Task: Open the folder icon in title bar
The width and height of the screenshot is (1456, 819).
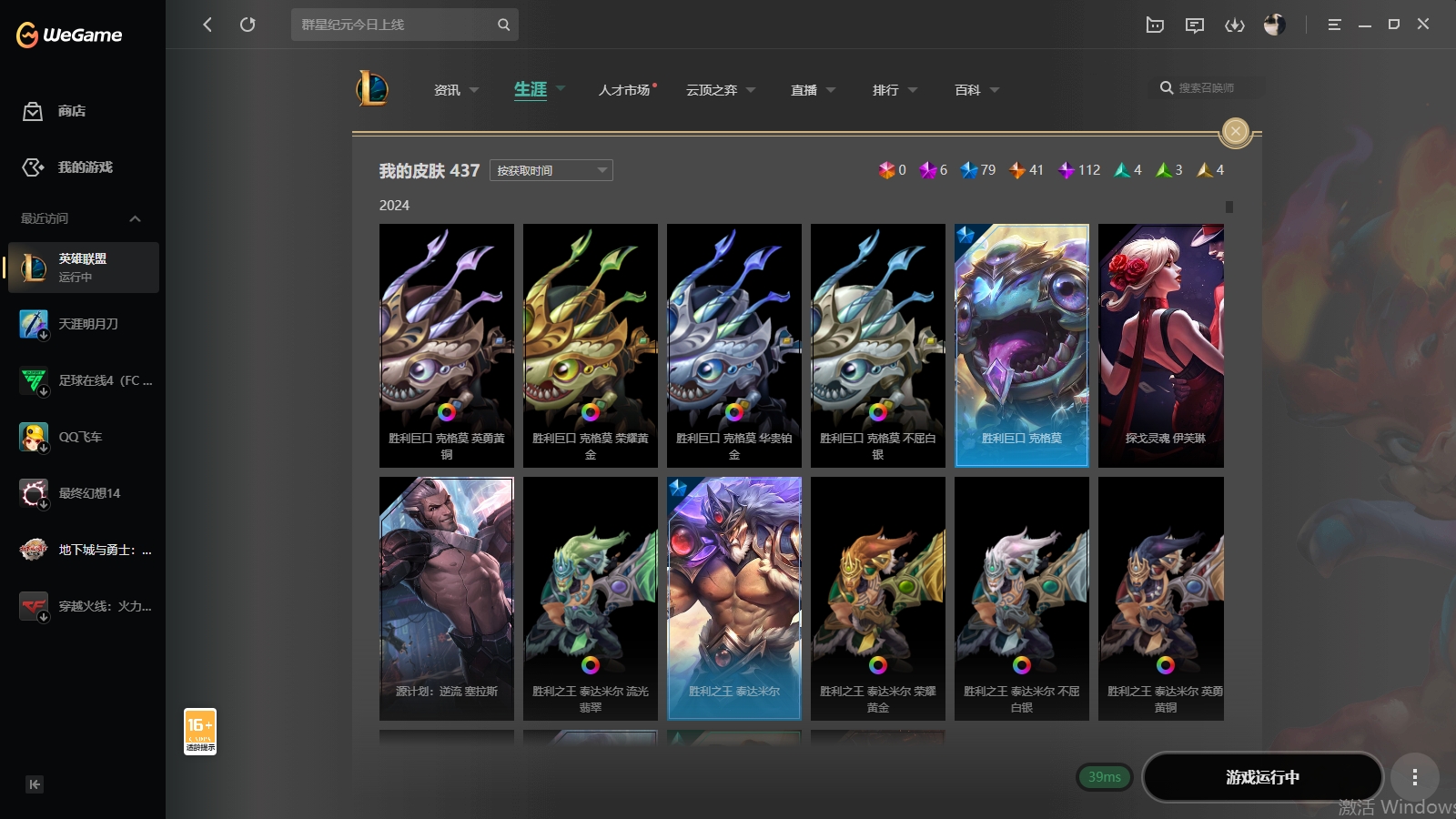Action: pos(1155,25)
